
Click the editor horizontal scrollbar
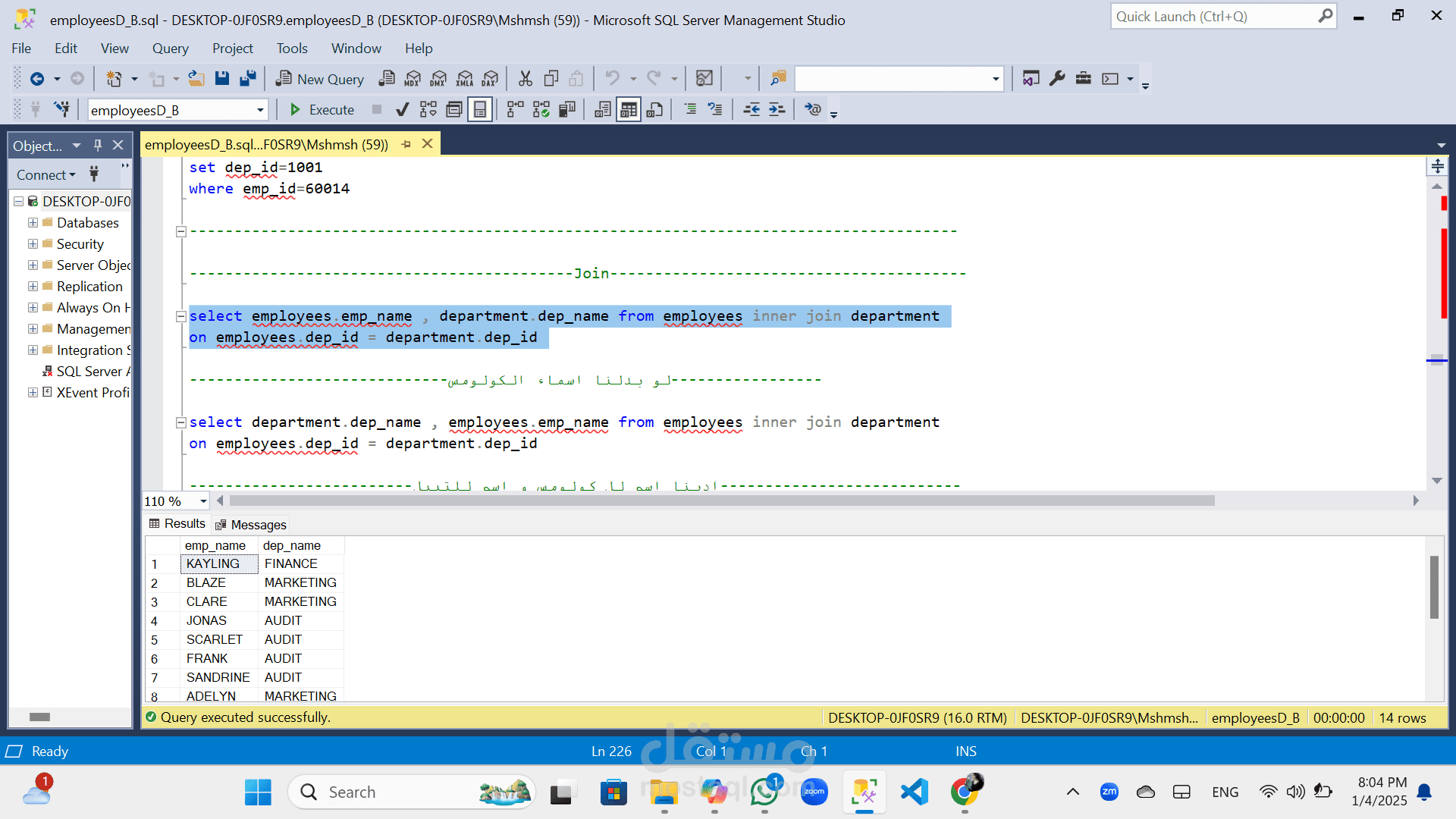pyautogui.click(x=722, y=501)
